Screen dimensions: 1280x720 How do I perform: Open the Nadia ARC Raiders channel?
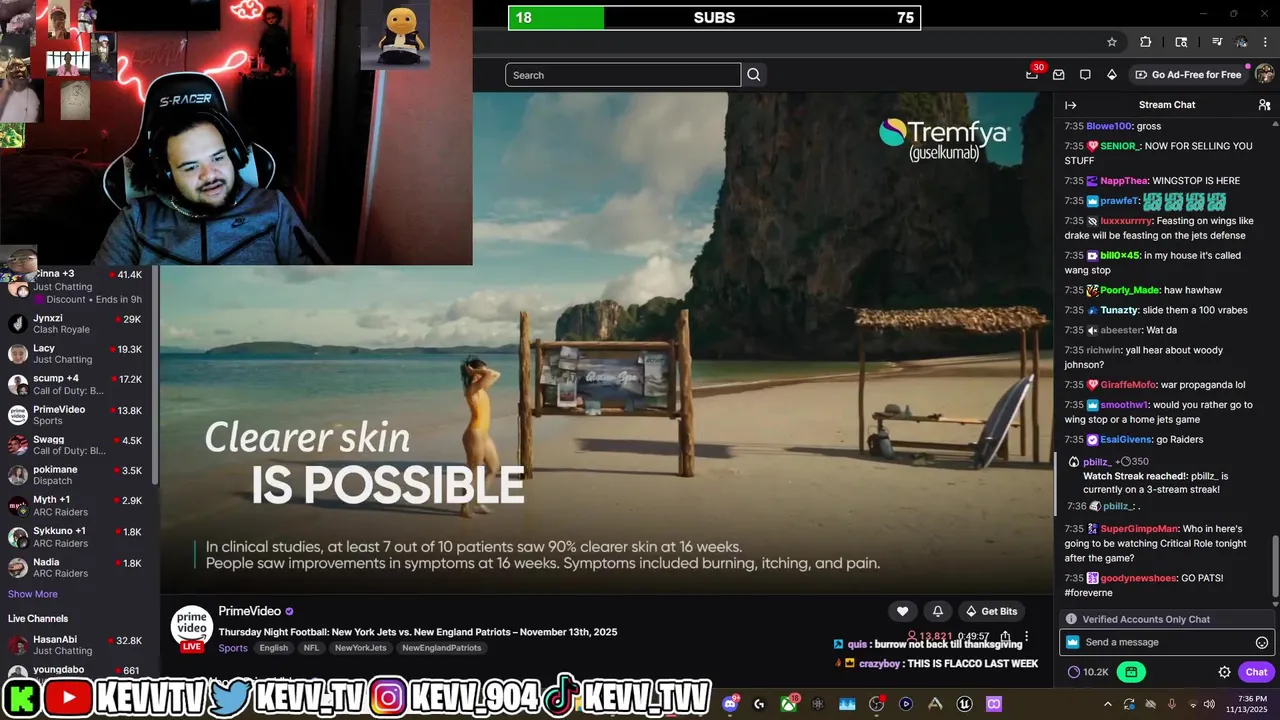(76, 568)
